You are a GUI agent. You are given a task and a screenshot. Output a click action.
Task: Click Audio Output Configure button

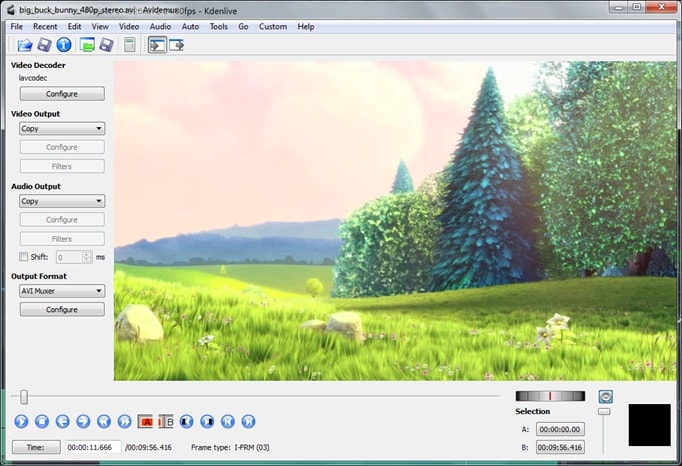coord(62,220)
